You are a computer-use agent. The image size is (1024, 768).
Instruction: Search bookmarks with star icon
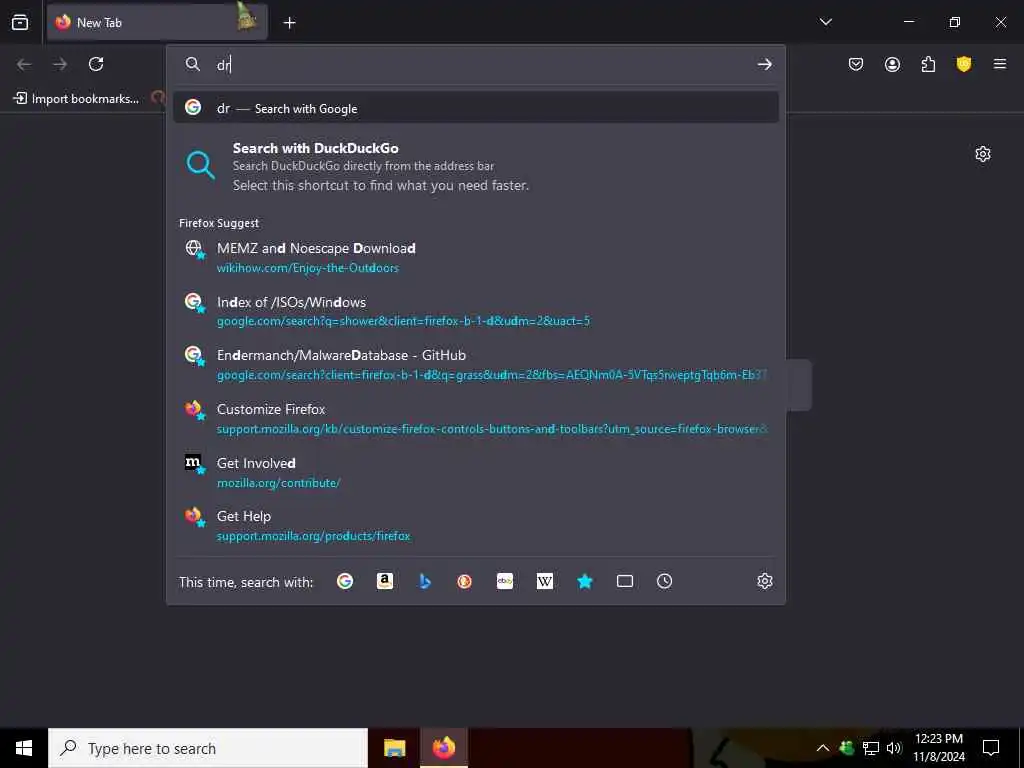(x=584, y=581)
